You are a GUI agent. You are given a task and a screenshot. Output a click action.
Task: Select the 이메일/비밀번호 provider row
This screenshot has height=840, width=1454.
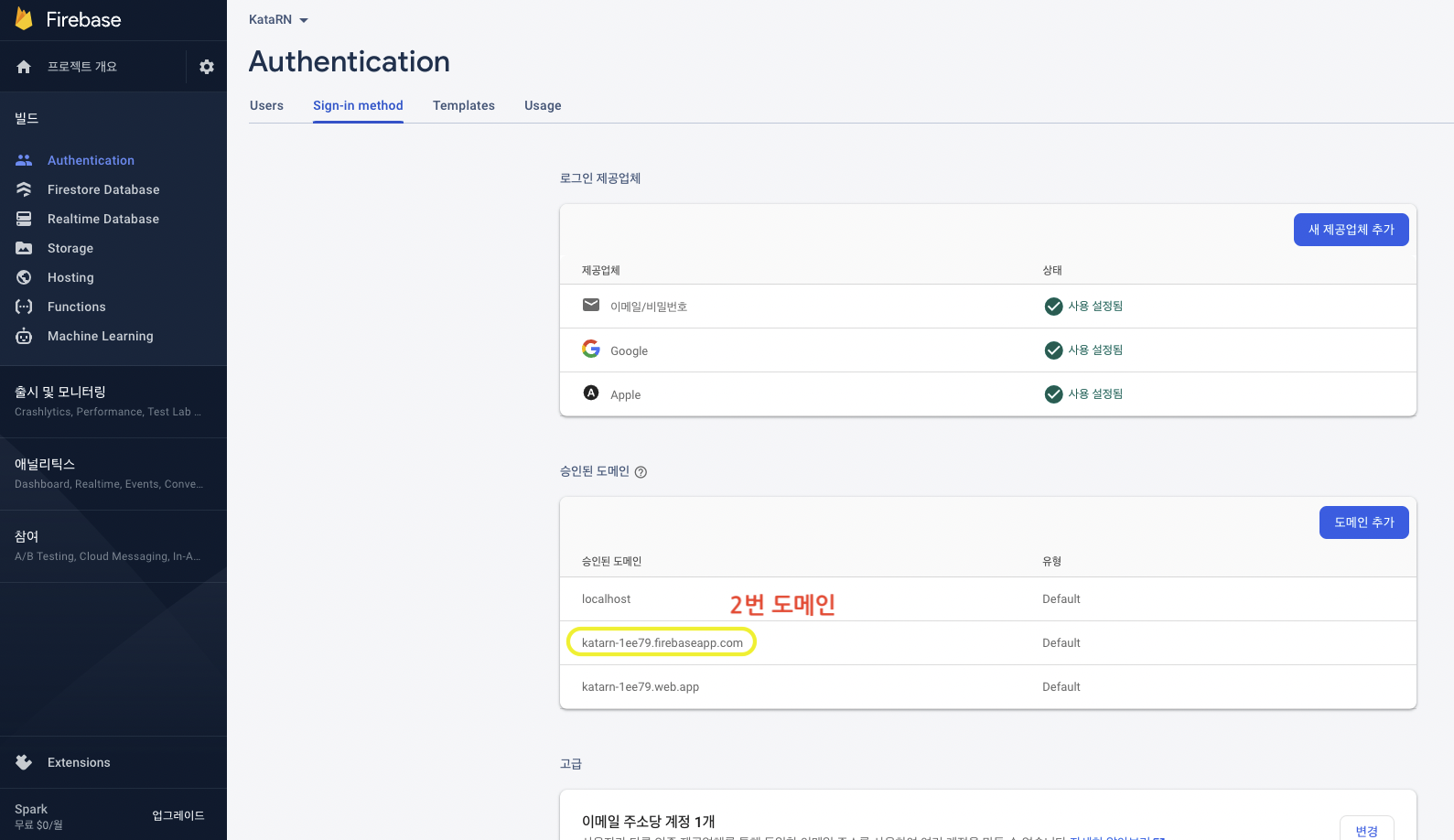[987, 307]
